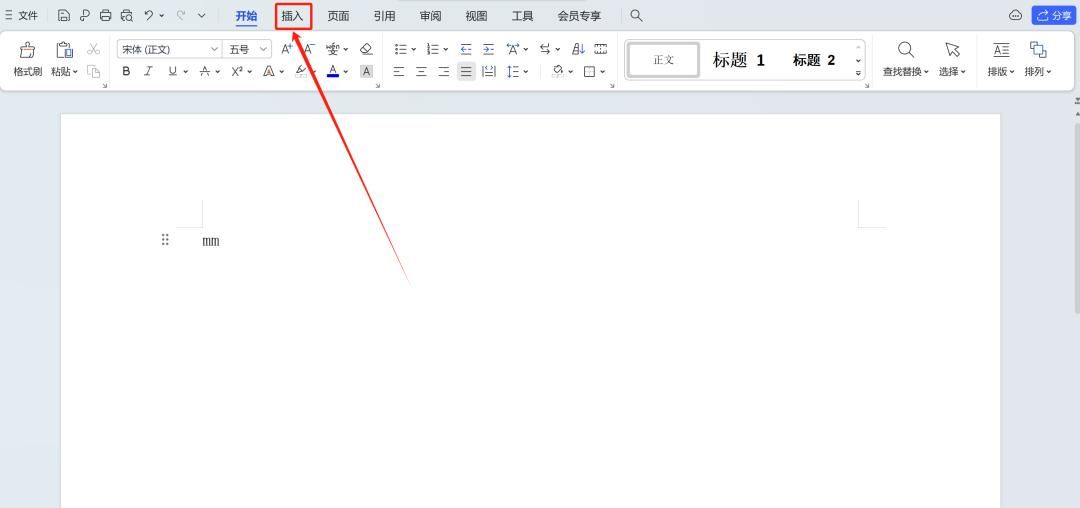This screenshot has height=508, width=1080.
Task: Click the cloud chat icon beside 分享
Action: pos(1015,15)
